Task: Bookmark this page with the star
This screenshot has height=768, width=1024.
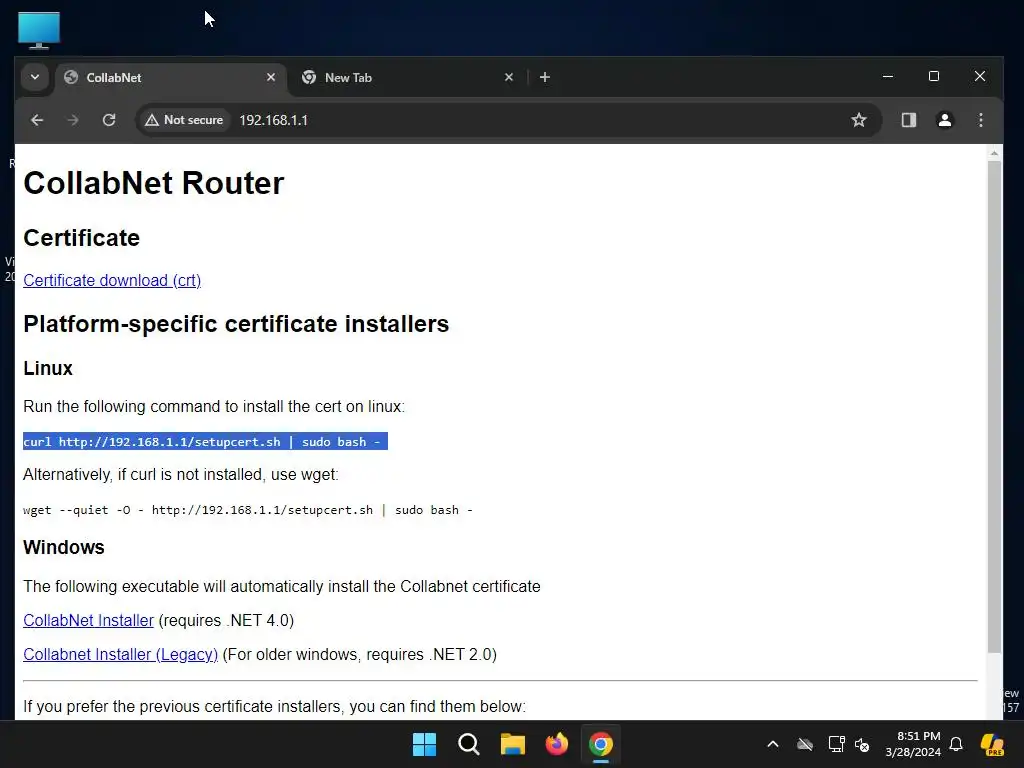Action: [x=859, y=120]
